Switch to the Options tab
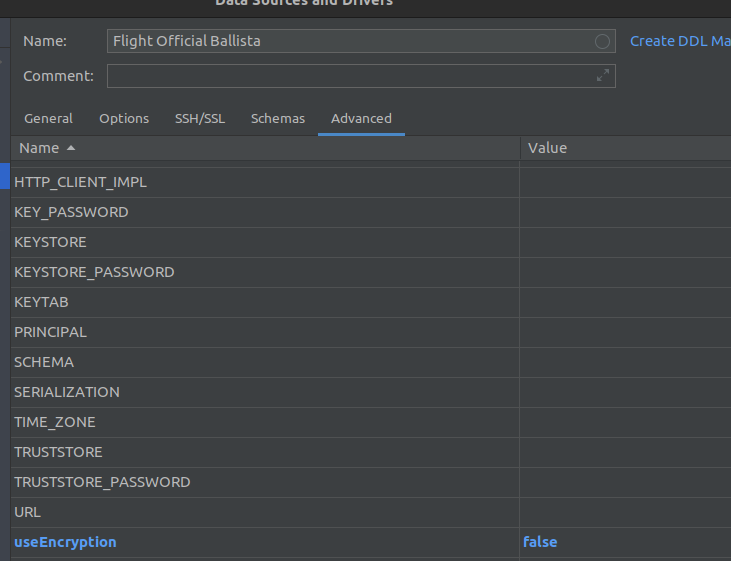This screenshot has width=731, height=561. tap(124, 118)
